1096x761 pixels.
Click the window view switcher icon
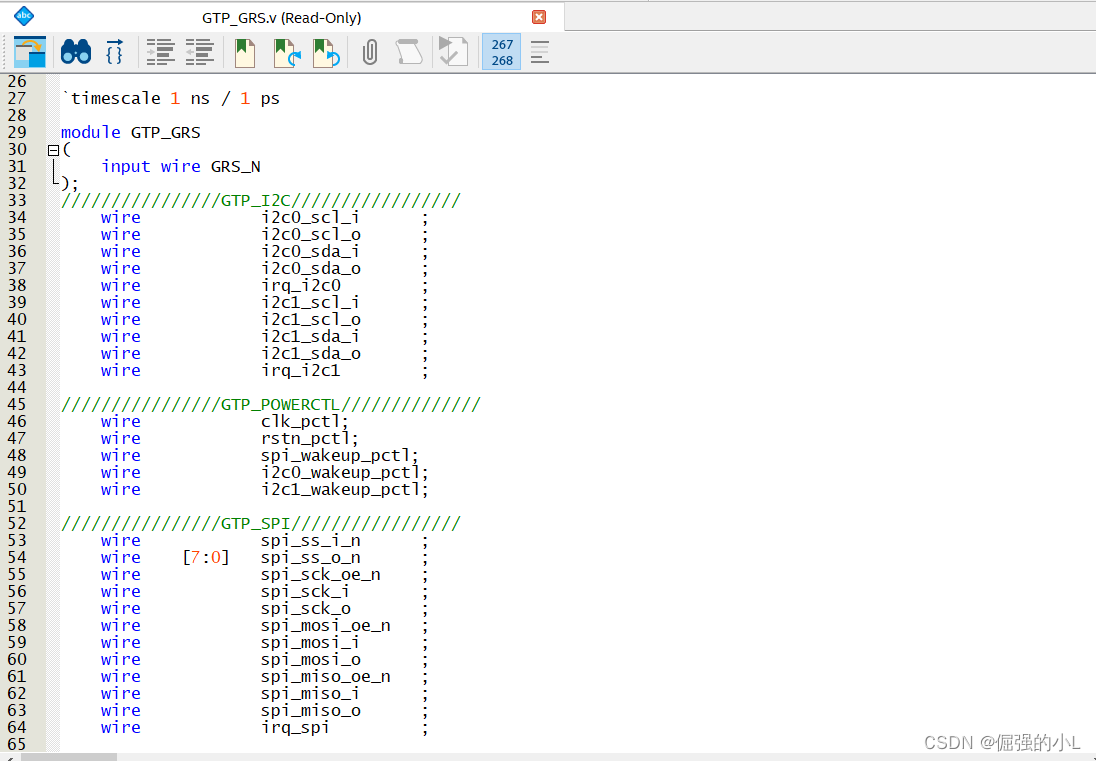32,52
